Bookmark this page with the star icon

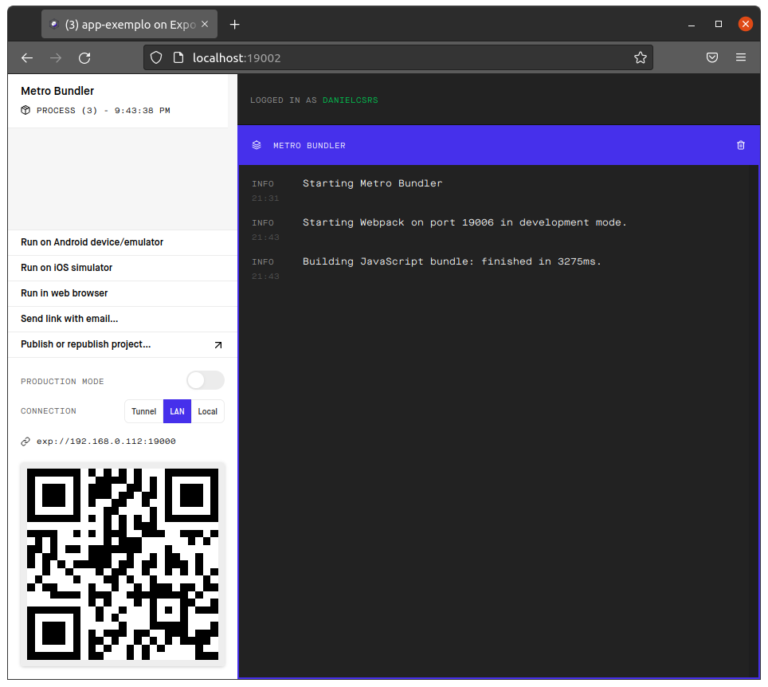[x=640, y=58]
